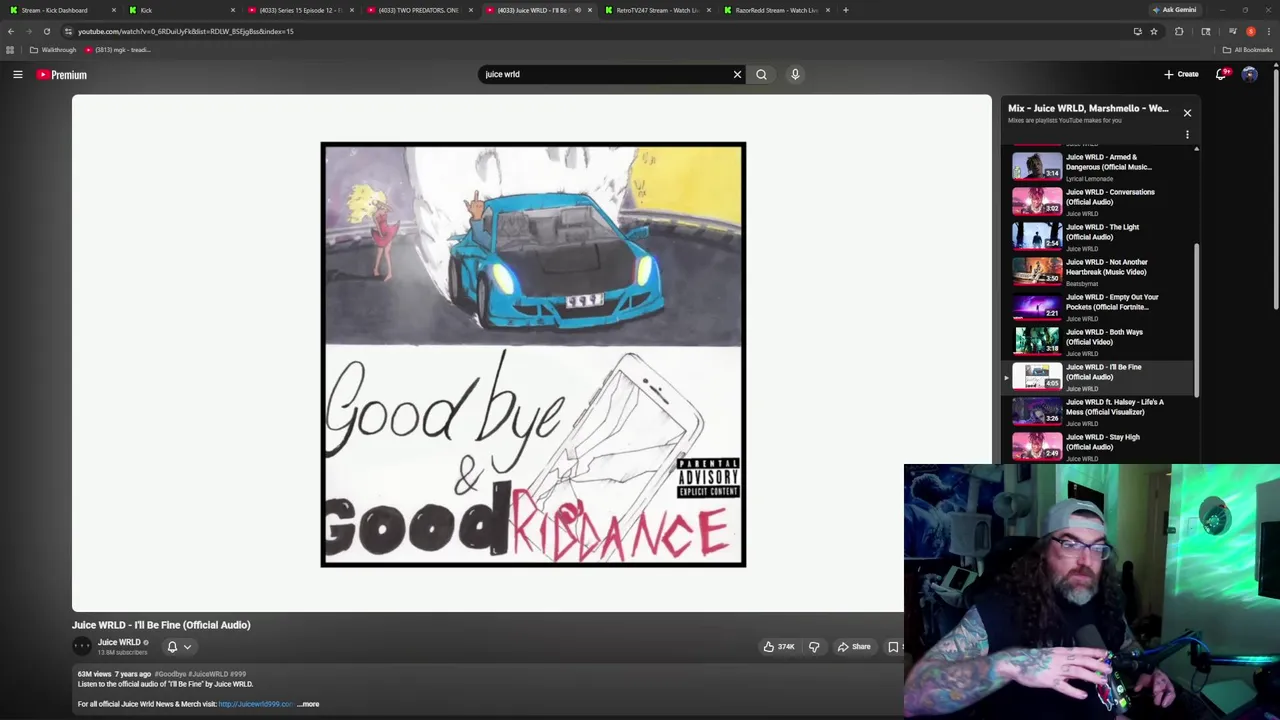Screen dimensions: 1280x720
Task: Expand the description with ...more
Action: coord(308,704)
